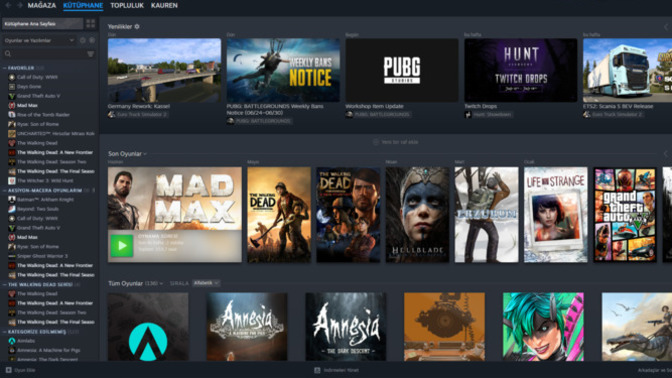672x378 pixels.
Task: Click Yeni bir raf ekle
Action: (x=396, y=142)
